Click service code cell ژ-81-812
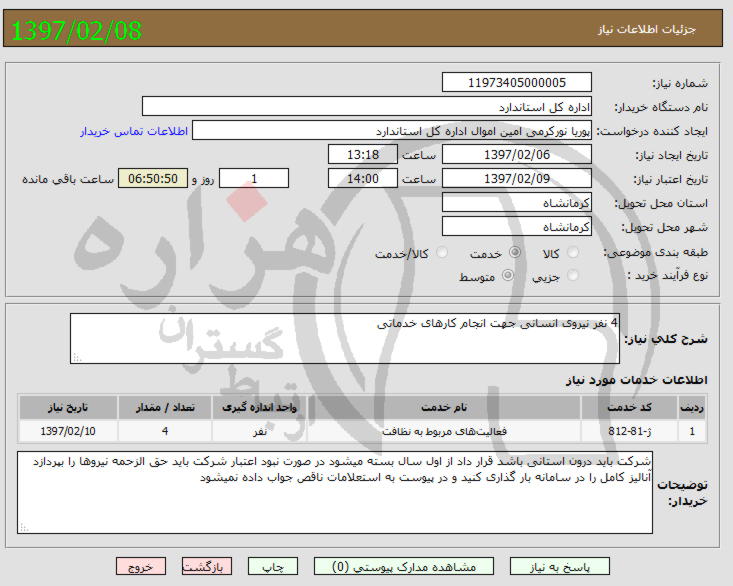The width and height of the screenshot is (733, 586). [x=629, y=431]
